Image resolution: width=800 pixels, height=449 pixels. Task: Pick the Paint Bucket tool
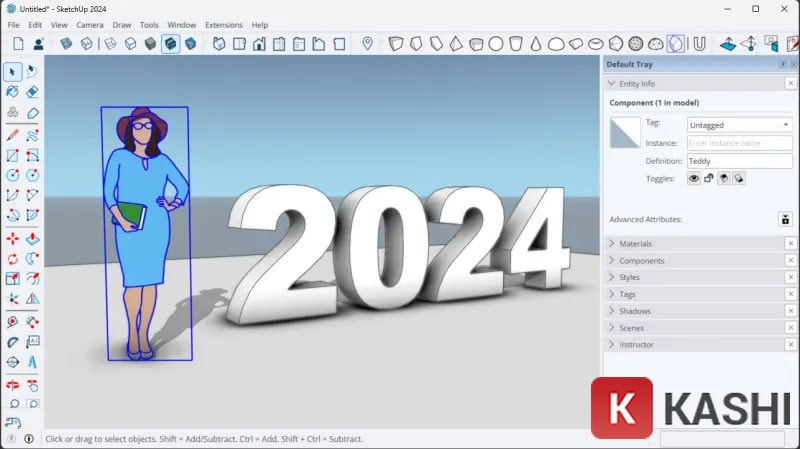12,91
